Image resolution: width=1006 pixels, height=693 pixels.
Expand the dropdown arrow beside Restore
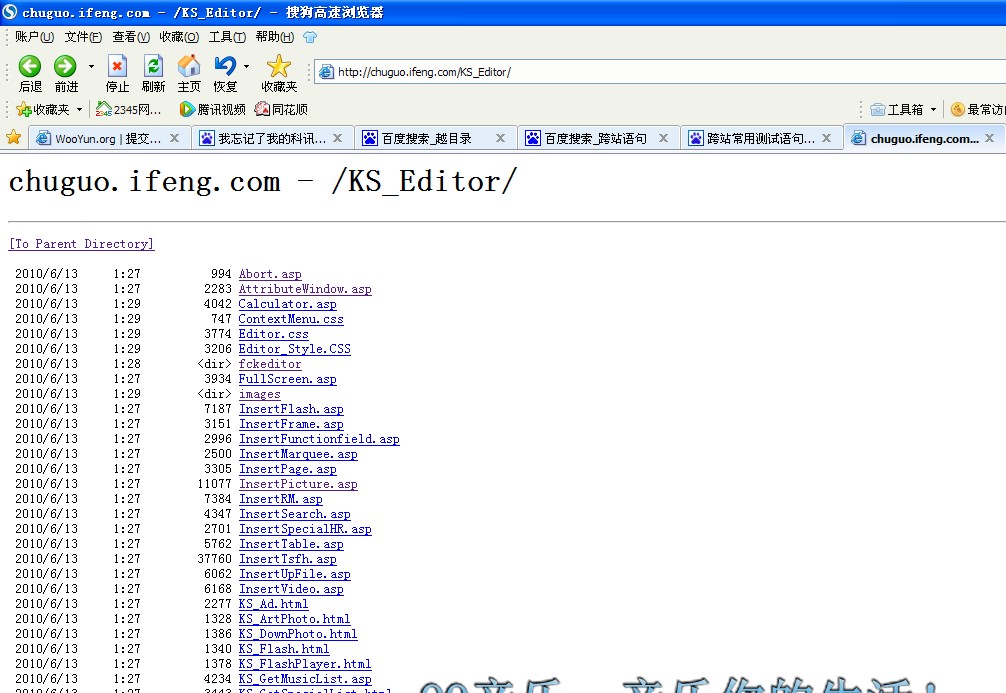pyautogui.click(x=246, y=66)
